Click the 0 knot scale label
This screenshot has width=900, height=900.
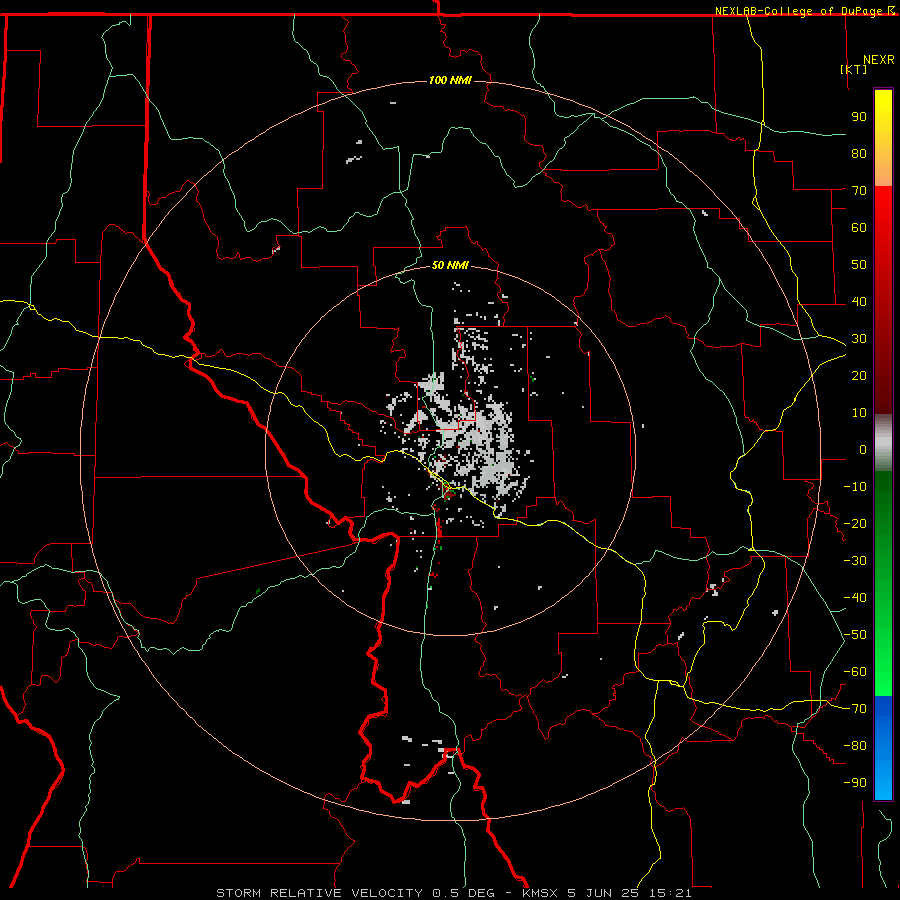pyautogui.click(x=863, y=449)
